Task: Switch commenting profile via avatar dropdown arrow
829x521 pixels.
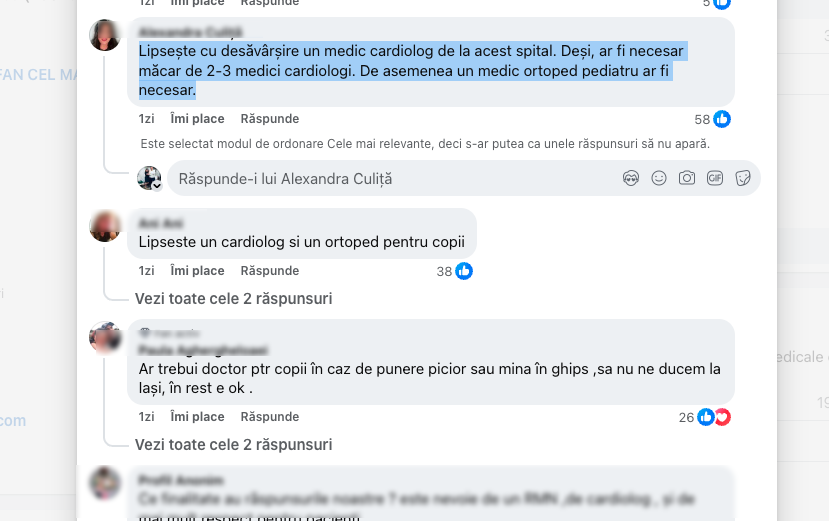Action: pos(157,186)
